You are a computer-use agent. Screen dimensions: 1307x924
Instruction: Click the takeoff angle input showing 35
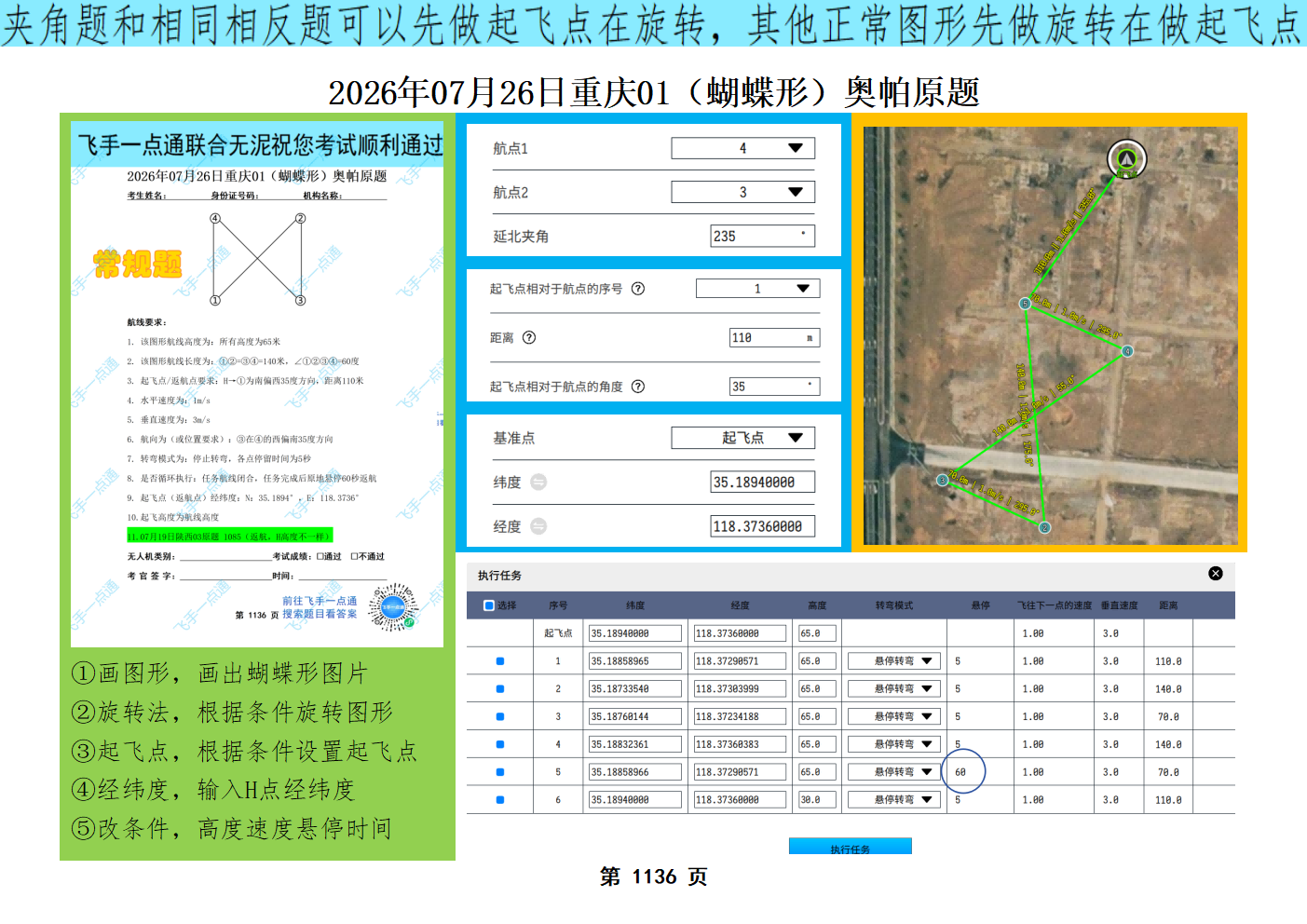(x=774, y=387)
